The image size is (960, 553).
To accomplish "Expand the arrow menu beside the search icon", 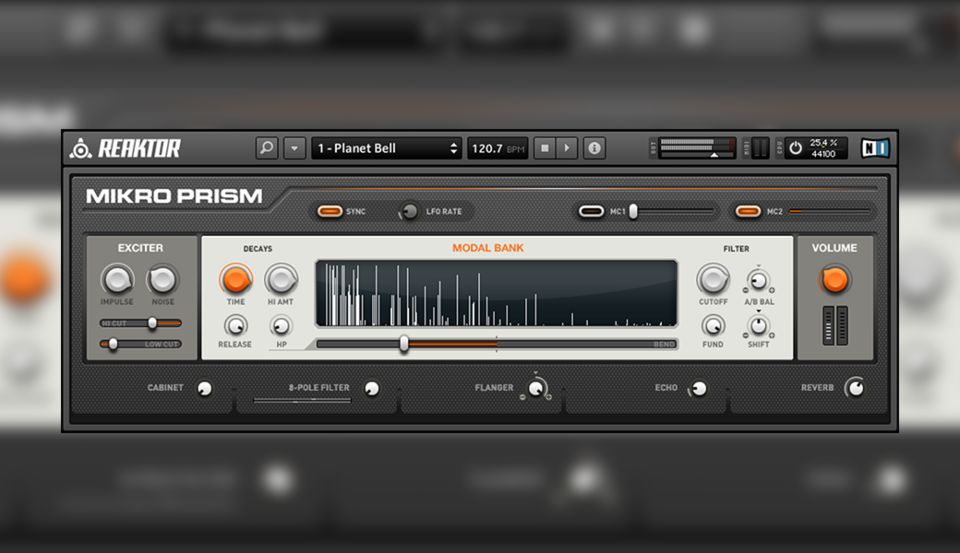I will tap(294, 148).
